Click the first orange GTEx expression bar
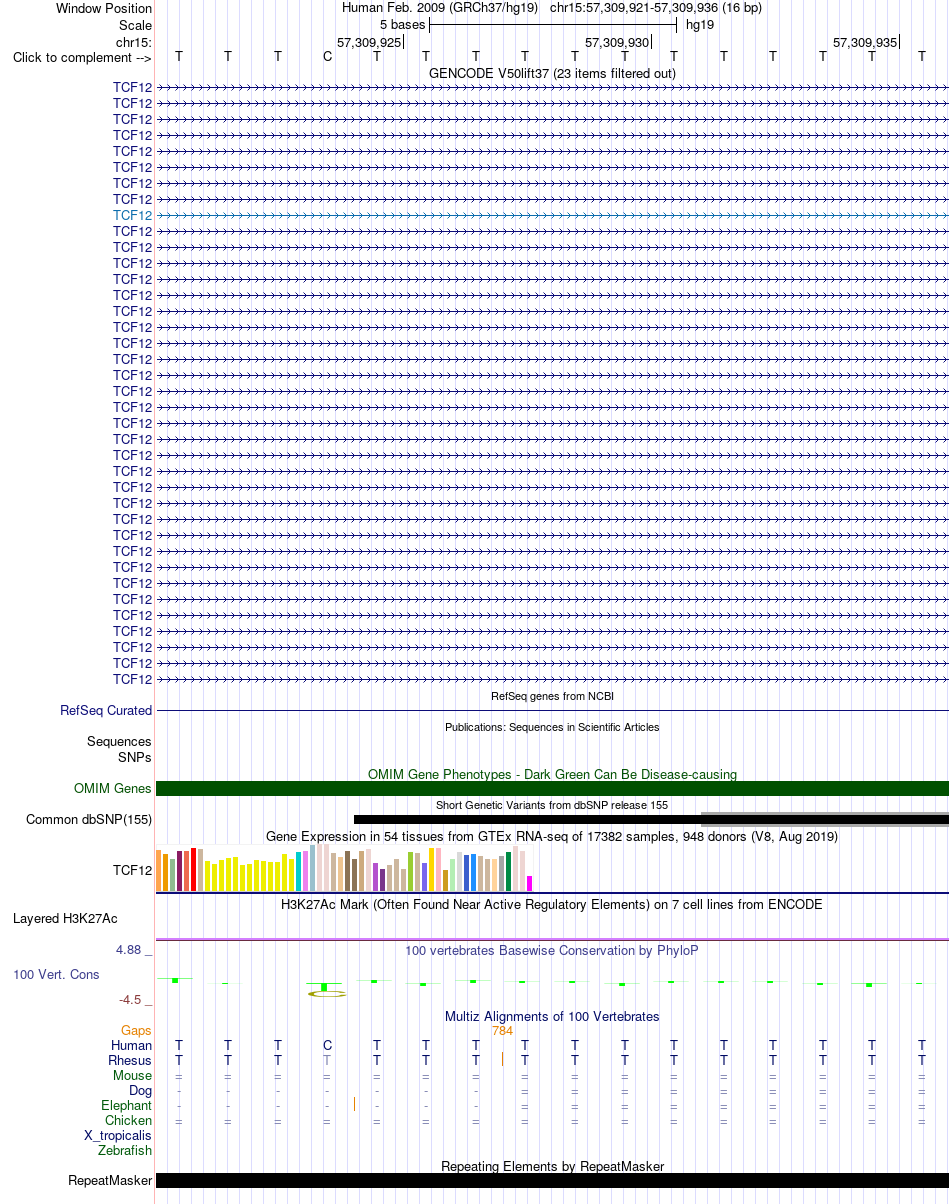This screenshot has height=1204, width=950. [159, 871]
